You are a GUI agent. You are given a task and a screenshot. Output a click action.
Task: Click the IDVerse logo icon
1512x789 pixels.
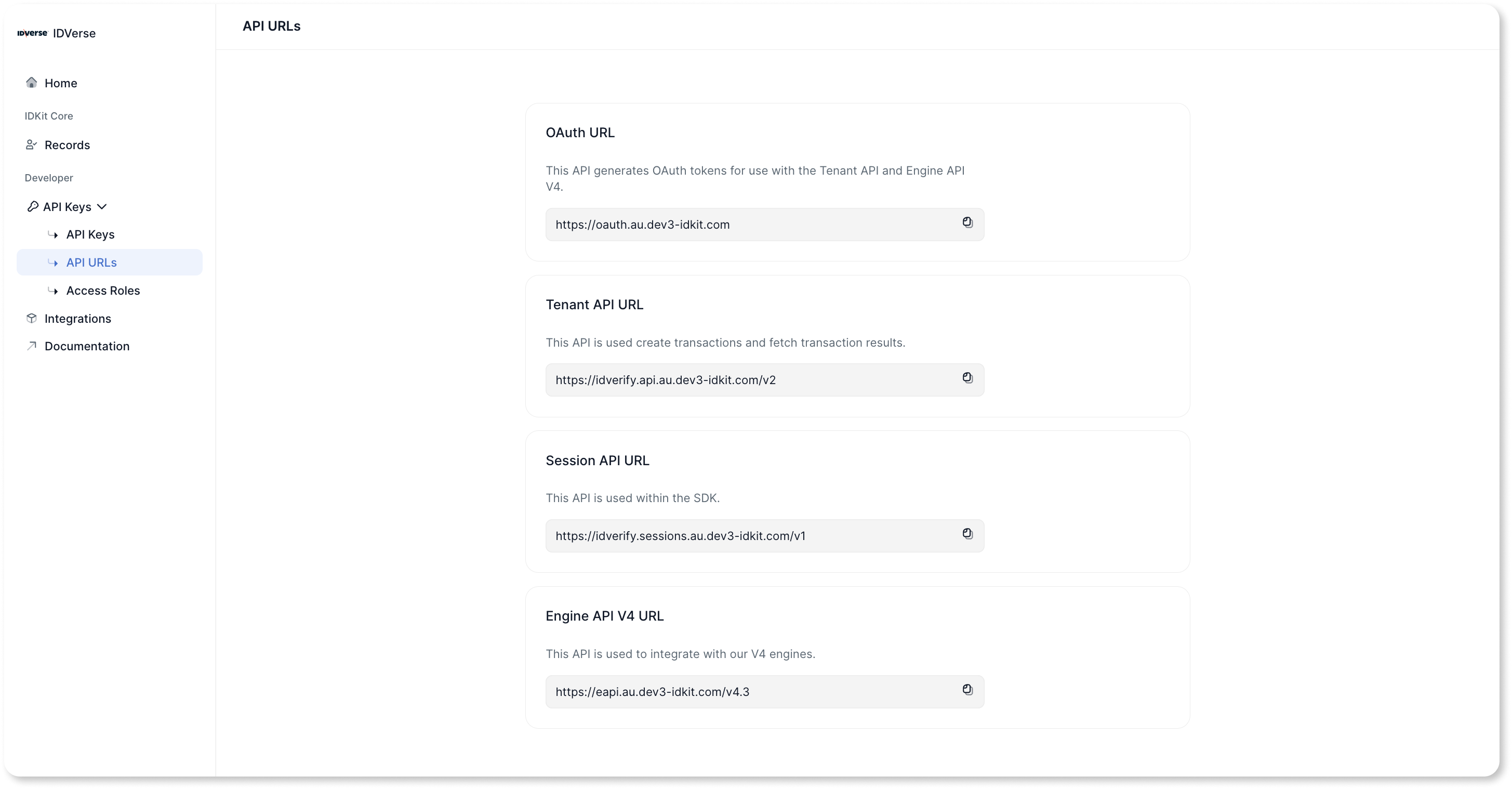(x=32, y=33)
